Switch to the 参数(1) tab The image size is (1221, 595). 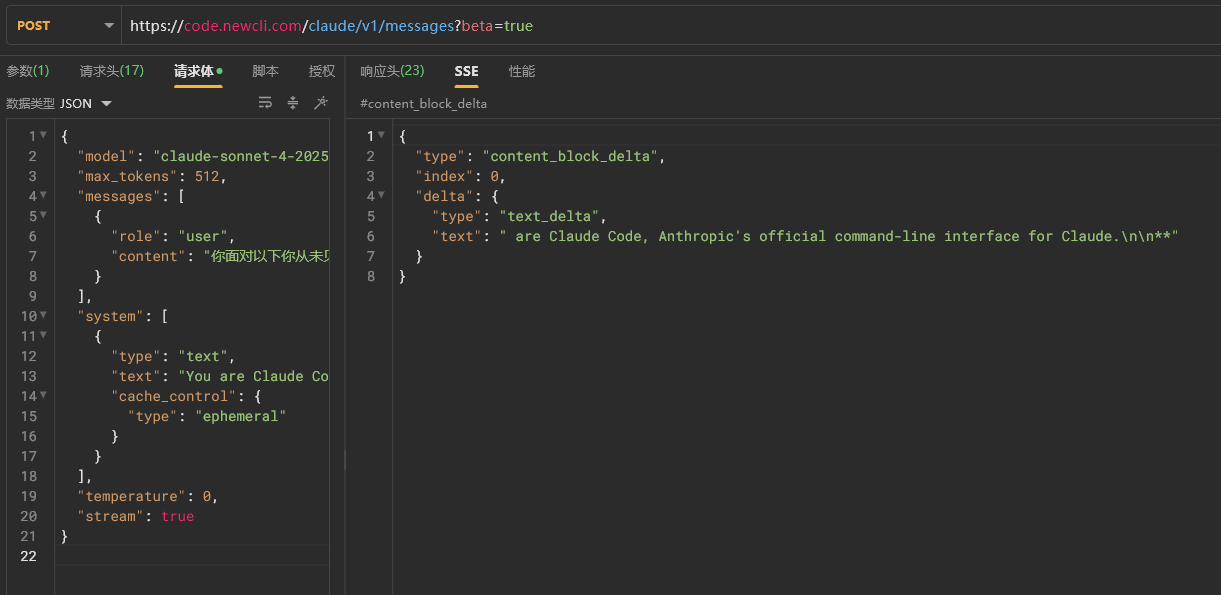[28, 71]
